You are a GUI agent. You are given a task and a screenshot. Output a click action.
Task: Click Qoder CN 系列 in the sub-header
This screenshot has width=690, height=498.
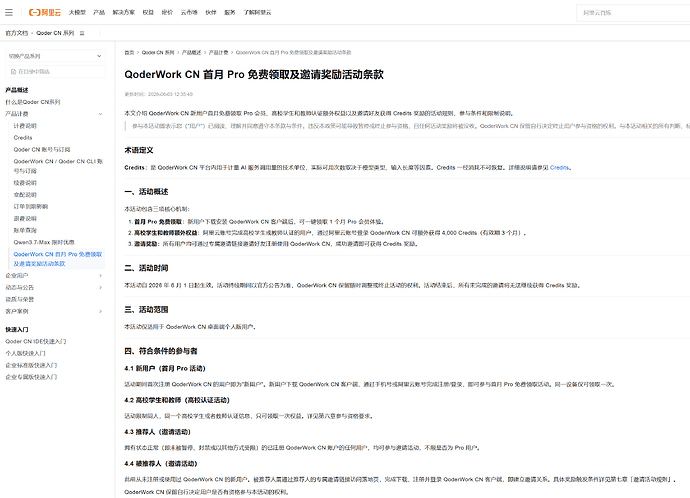[x=55, y=33]
